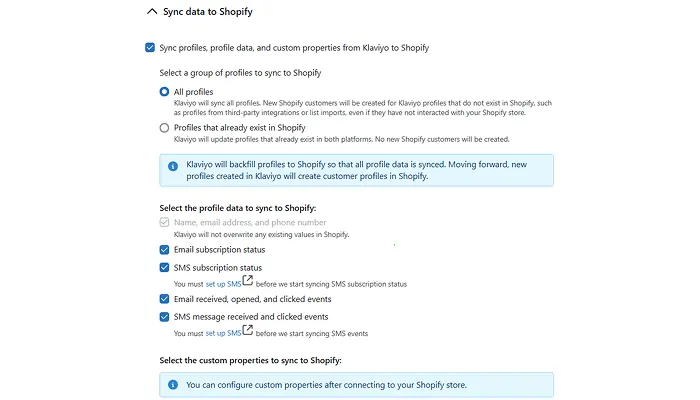Select the All profiles radio option
The width and height of the screenshot is (700, 400).
pos(165,92)
